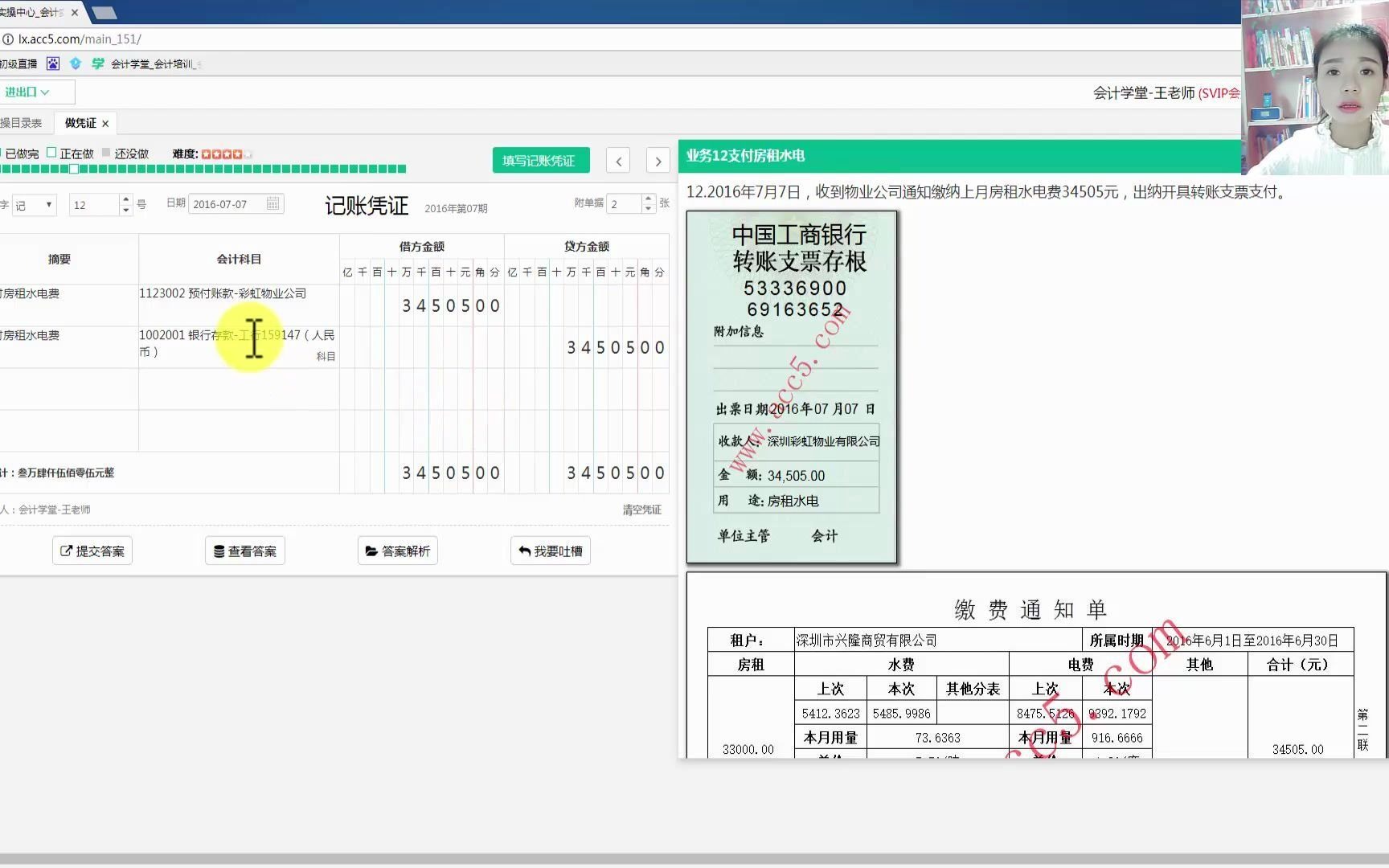The width and height of the screenshot is (1389, 868).
Task: Click 清空凭证 to clear the voucher
Action: click(642, 510)
